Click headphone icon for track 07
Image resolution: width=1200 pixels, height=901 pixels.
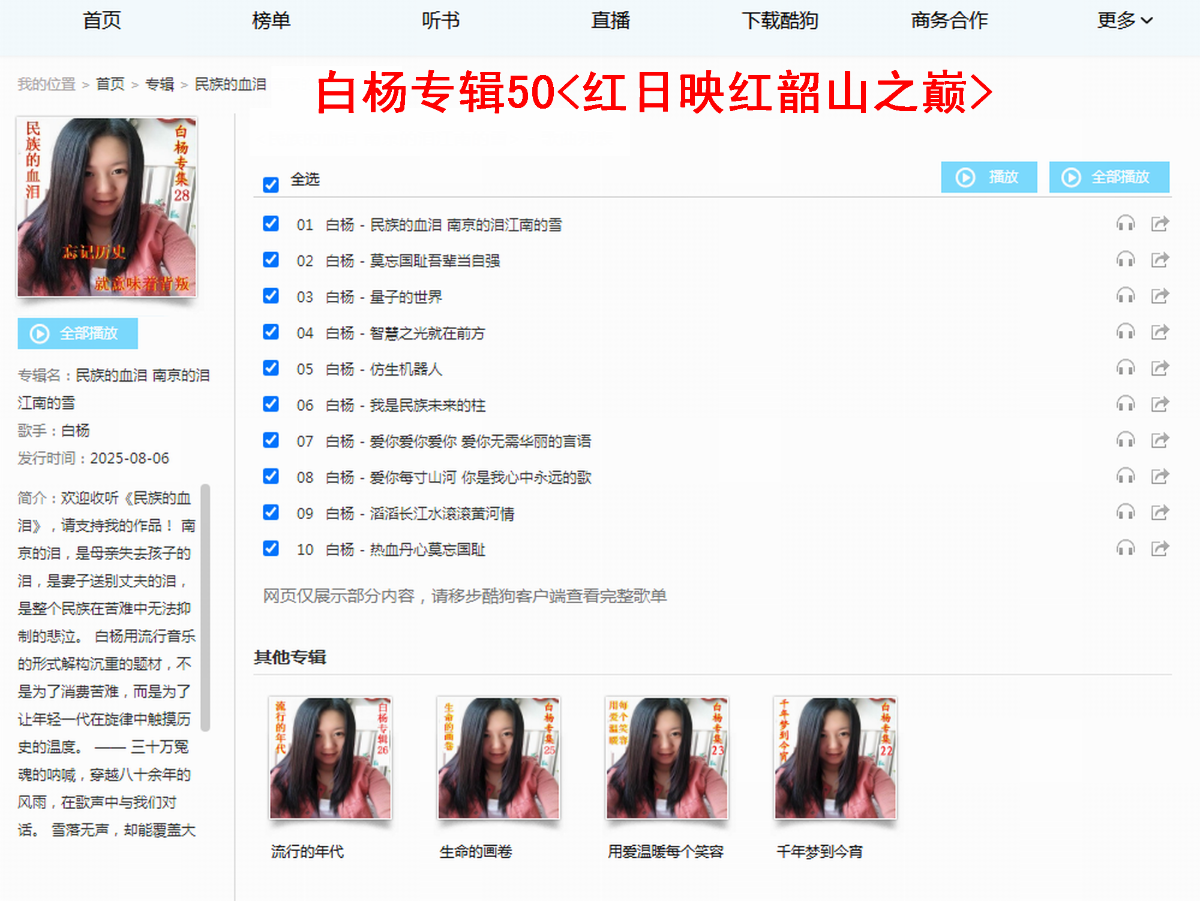(x=1126, y=440)
